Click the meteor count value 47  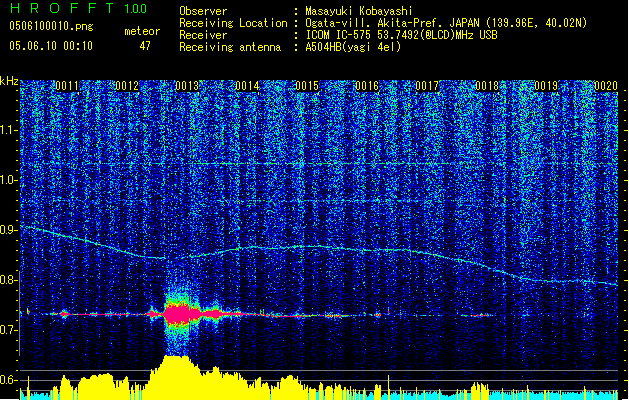144,46
